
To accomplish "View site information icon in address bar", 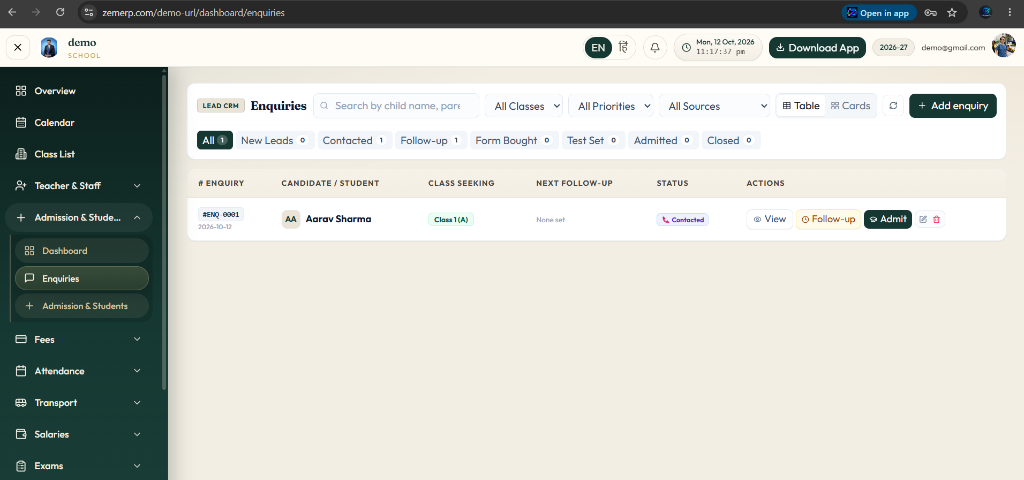I will point(89,12).
